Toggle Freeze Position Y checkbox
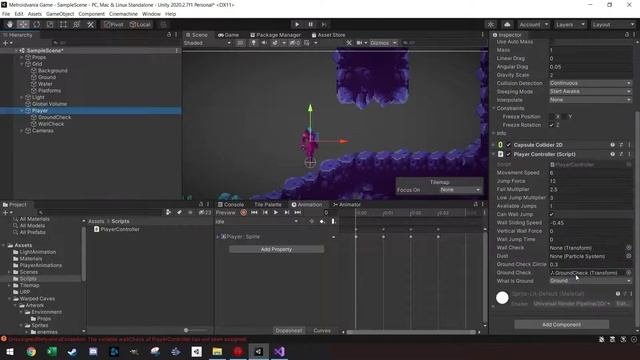 (564, 117)
